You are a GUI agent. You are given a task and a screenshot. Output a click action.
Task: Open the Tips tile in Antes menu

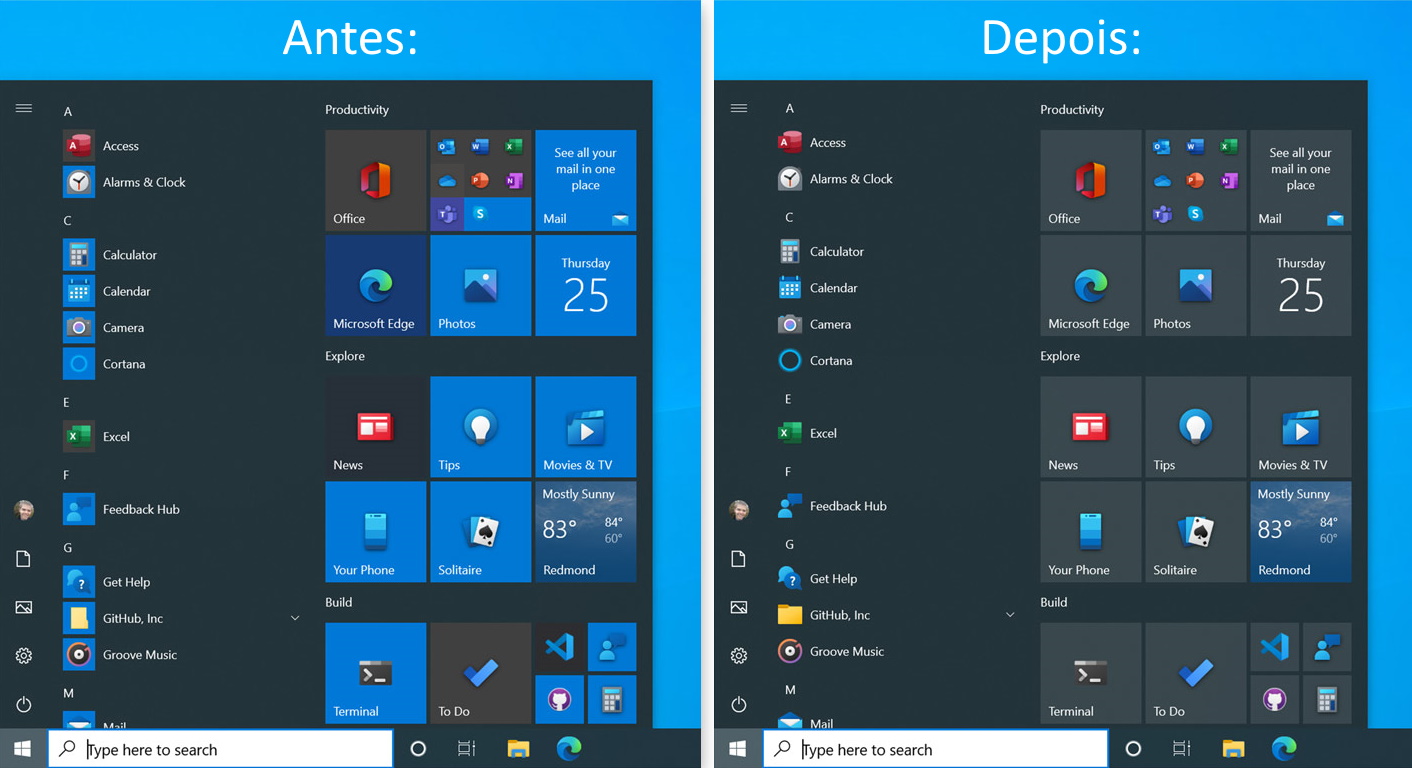pos(481,427)
